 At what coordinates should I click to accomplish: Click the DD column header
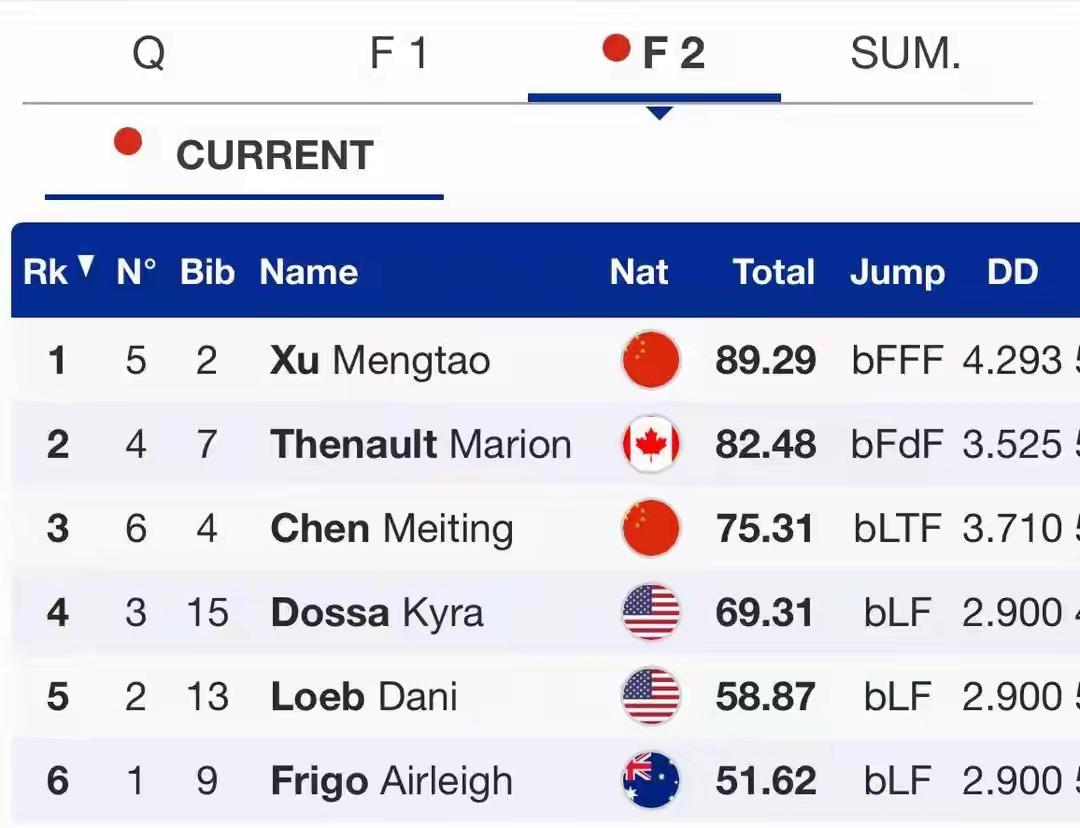tap(1012, 272)
